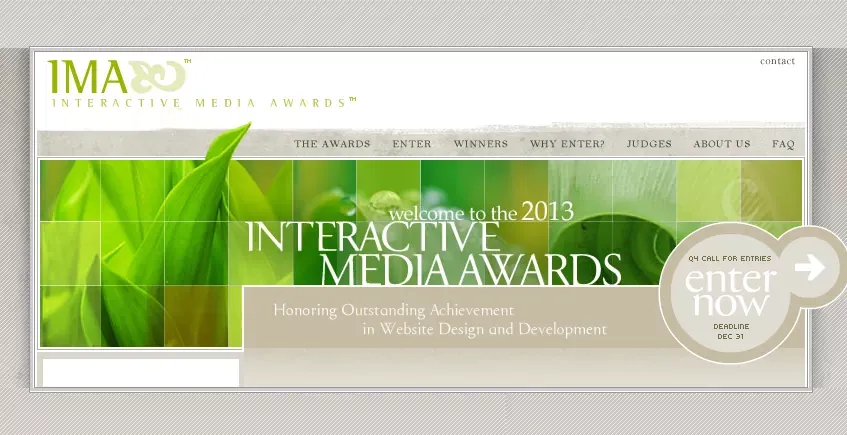This screenshot has height=435, width=847.
Task: Open the contact link
Action: tap(777, 61)
